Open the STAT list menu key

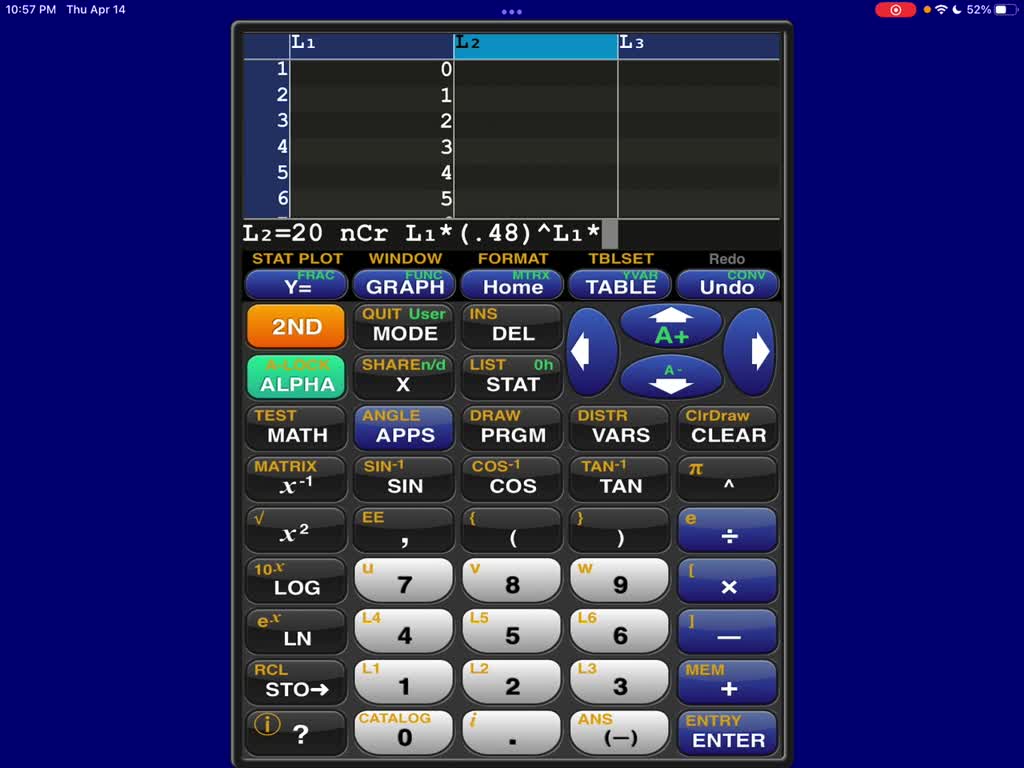click(511, 379)
